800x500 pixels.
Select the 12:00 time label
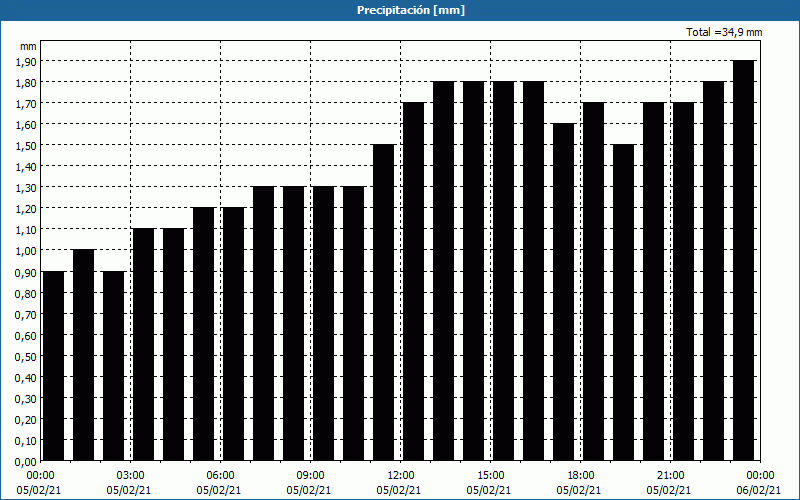(401, 476)
